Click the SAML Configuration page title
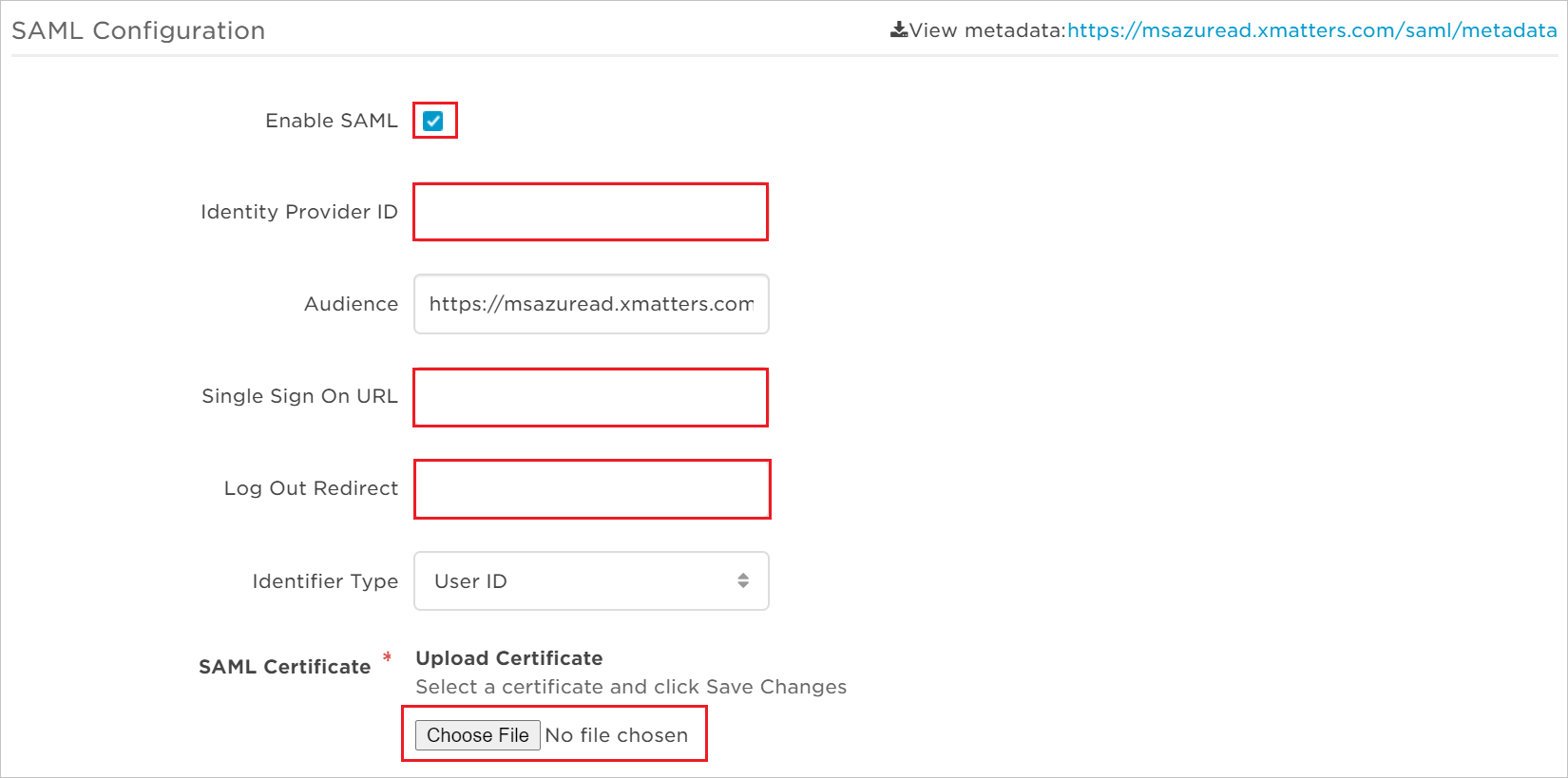1568x778 pixels. (x=139, y=29)
